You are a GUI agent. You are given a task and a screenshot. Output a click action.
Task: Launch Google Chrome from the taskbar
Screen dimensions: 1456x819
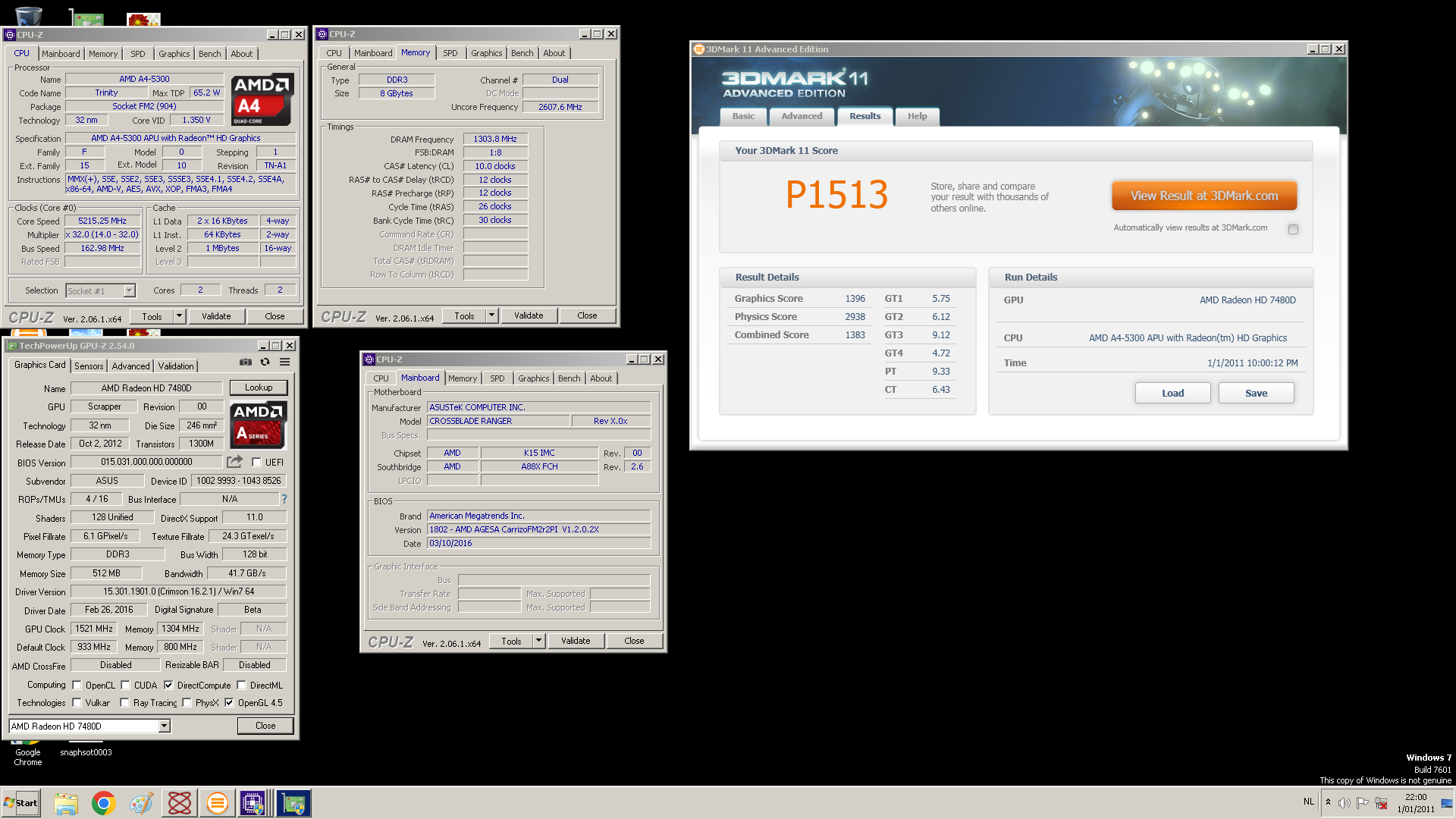pos(104,803)
